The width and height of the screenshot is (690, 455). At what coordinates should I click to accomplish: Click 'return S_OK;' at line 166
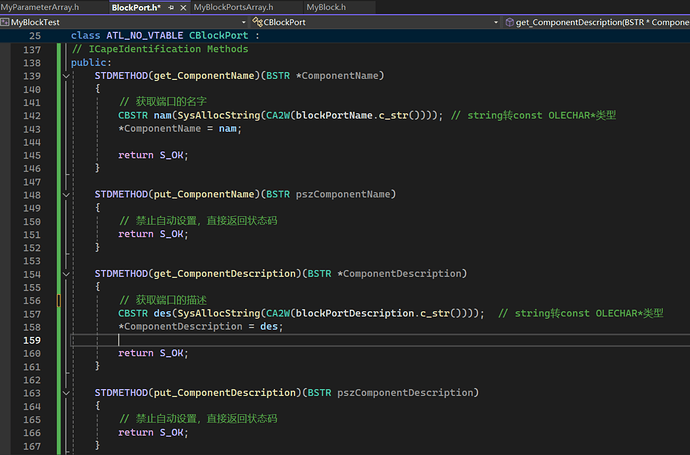click(x=153, y=433)
